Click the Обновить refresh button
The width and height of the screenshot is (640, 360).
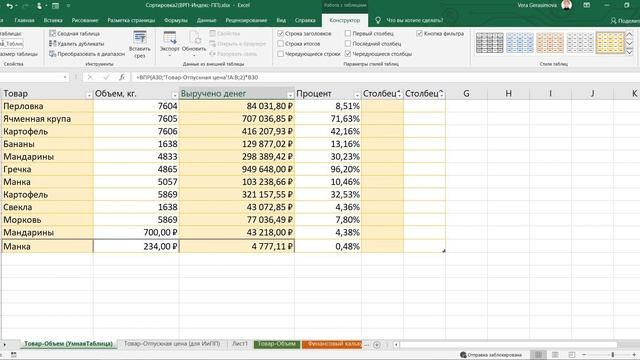194,44
